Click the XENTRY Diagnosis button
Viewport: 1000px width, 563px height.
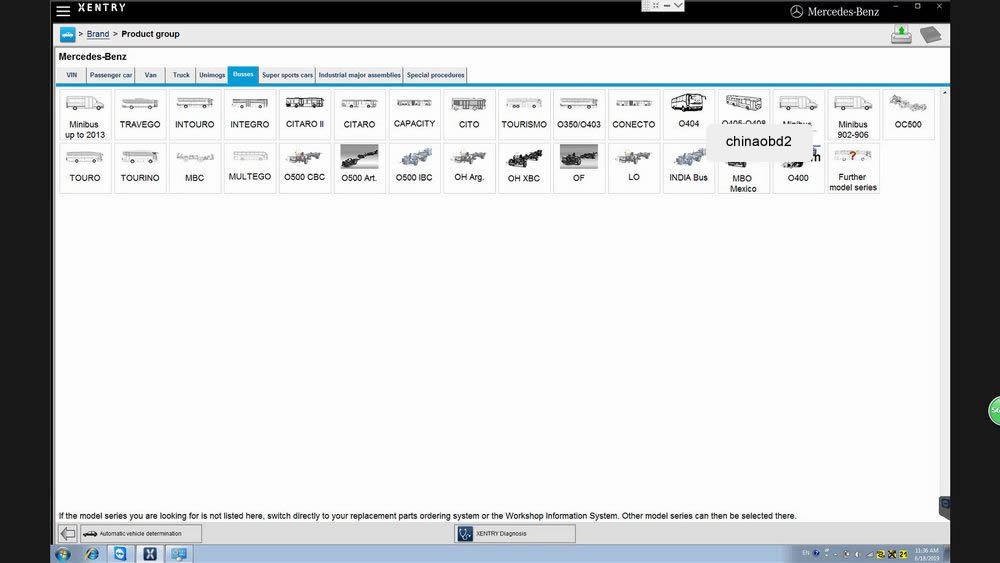coord(515,534)
